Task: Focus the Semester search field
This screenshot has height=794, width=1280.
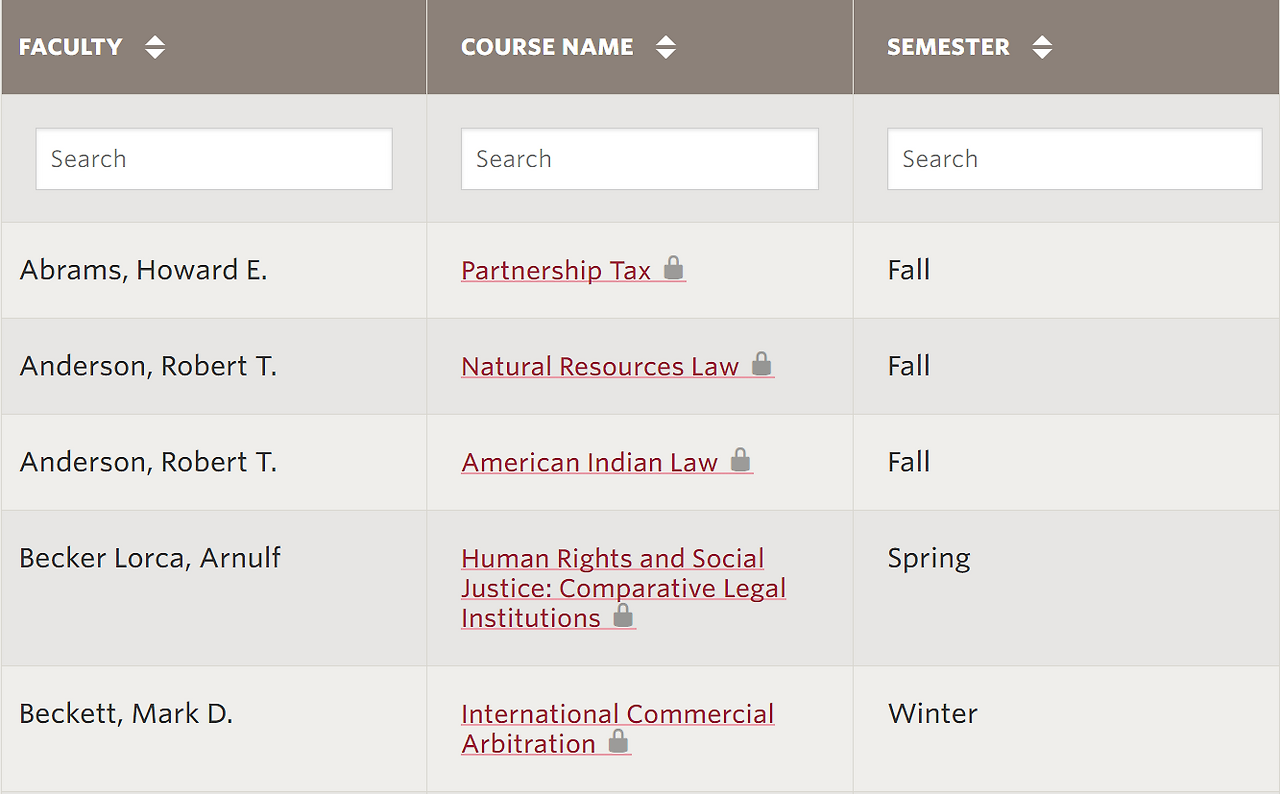Action: click(x=1074, y=159)
